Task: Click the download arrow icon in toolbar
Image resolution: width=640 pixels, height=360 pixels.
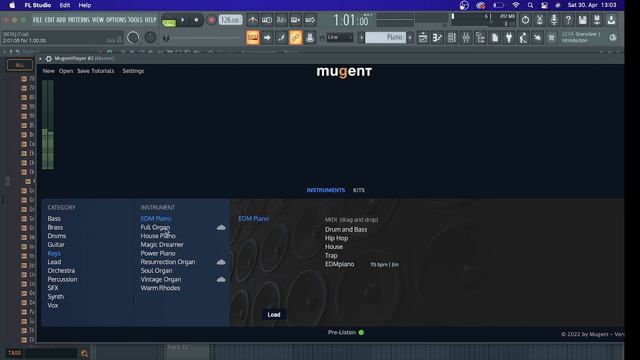Action: point(611,20)
